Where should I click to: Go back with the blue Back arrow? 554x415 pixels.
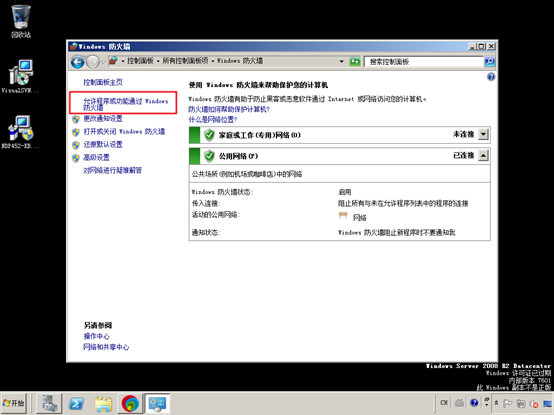click(78, 62)
